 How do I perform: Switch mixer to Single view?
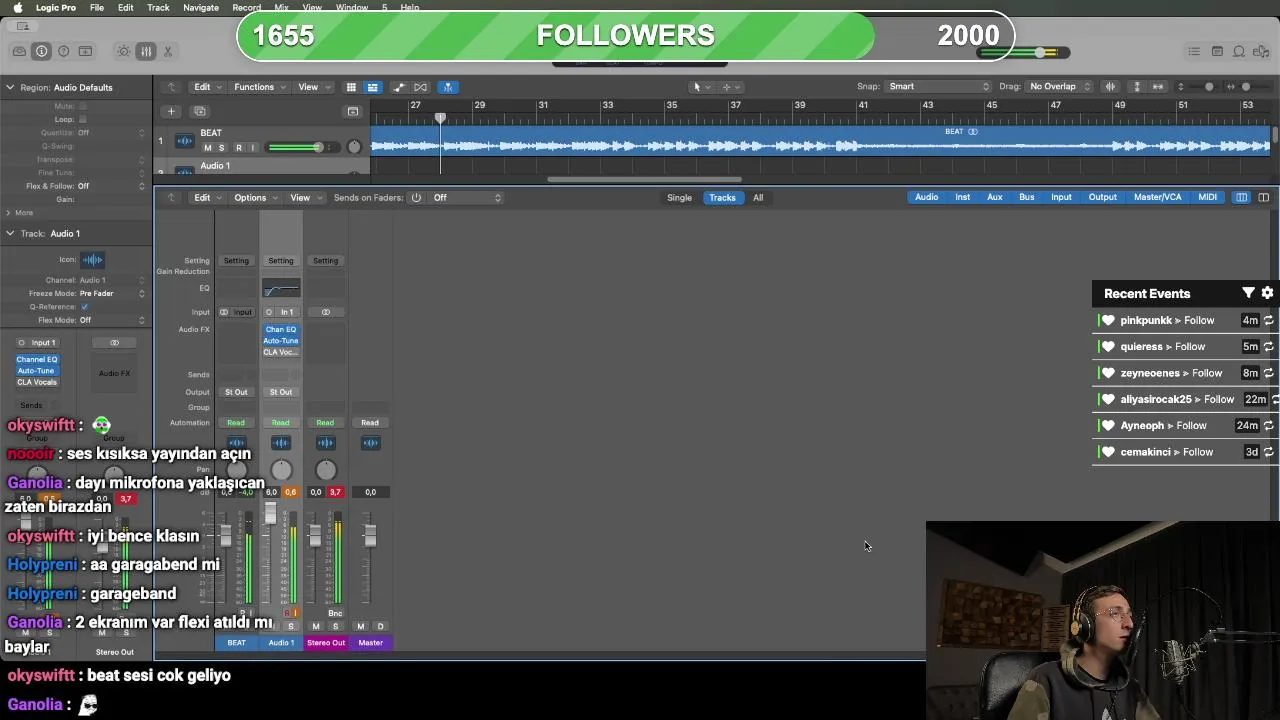(679, 198)
